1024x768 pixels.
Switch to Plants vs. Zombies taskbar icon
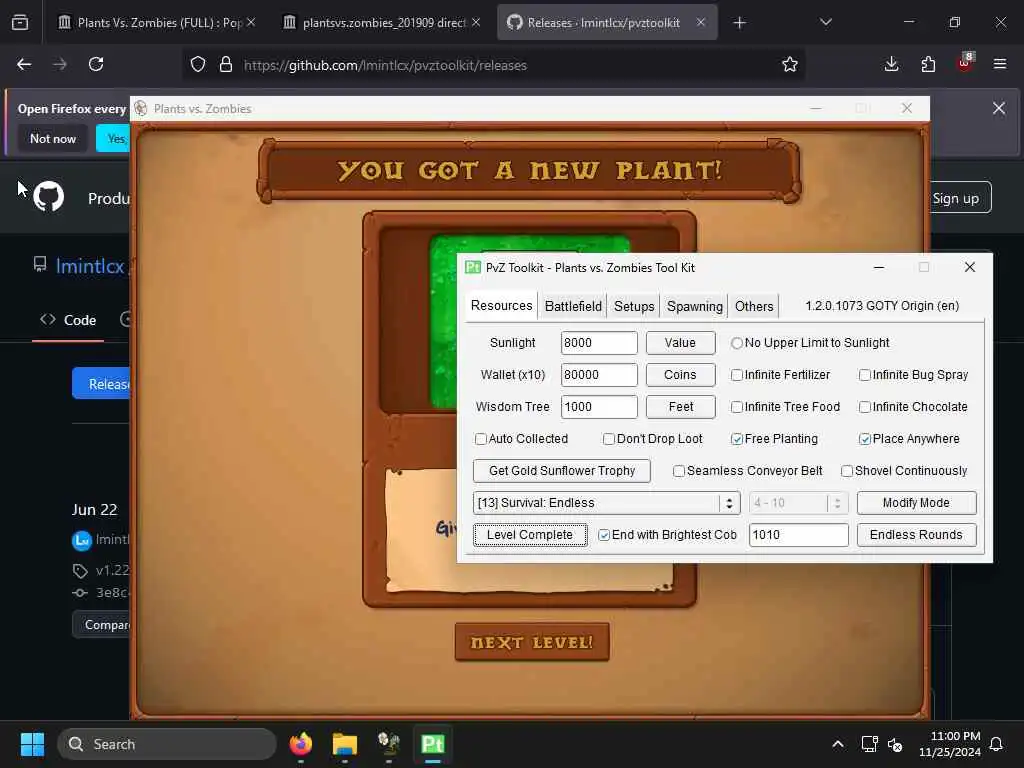pyautogui.click(x=389, y=744)
